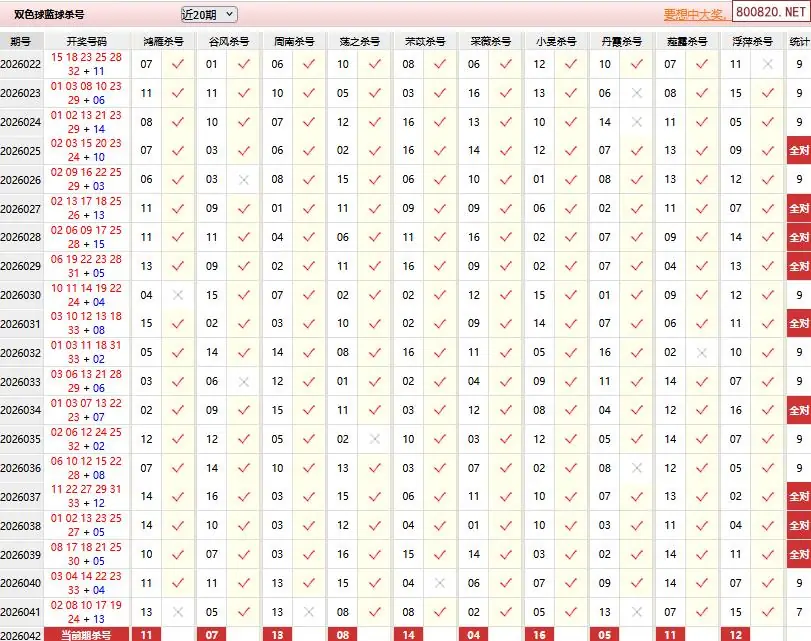Click the check mark in row 2026028 采薇 column
811x641 pixels.
tap(505, 238)
